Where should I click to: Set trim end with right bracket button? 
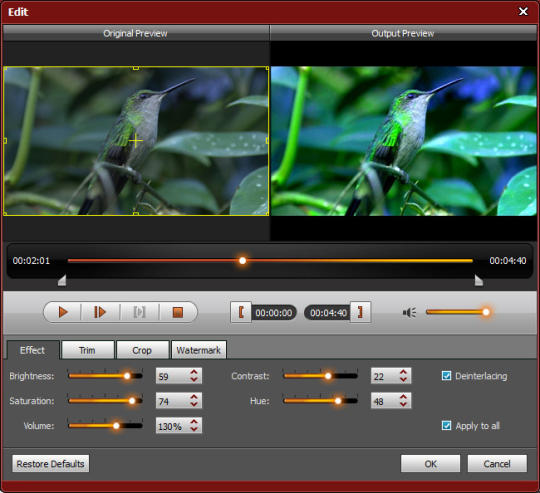tap(360, 312)
